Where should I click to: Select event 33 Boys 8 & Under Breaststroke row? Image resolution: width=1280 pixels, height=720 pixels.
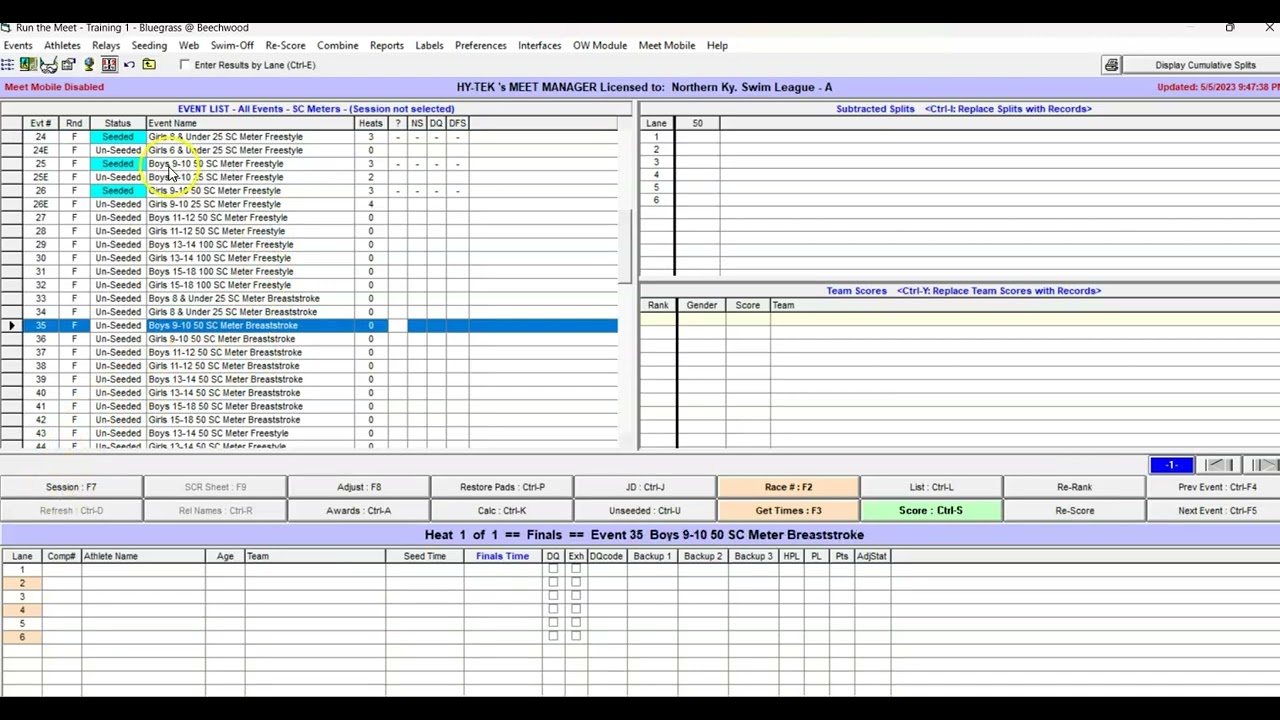pyautogui.click(x=310, y=298)
